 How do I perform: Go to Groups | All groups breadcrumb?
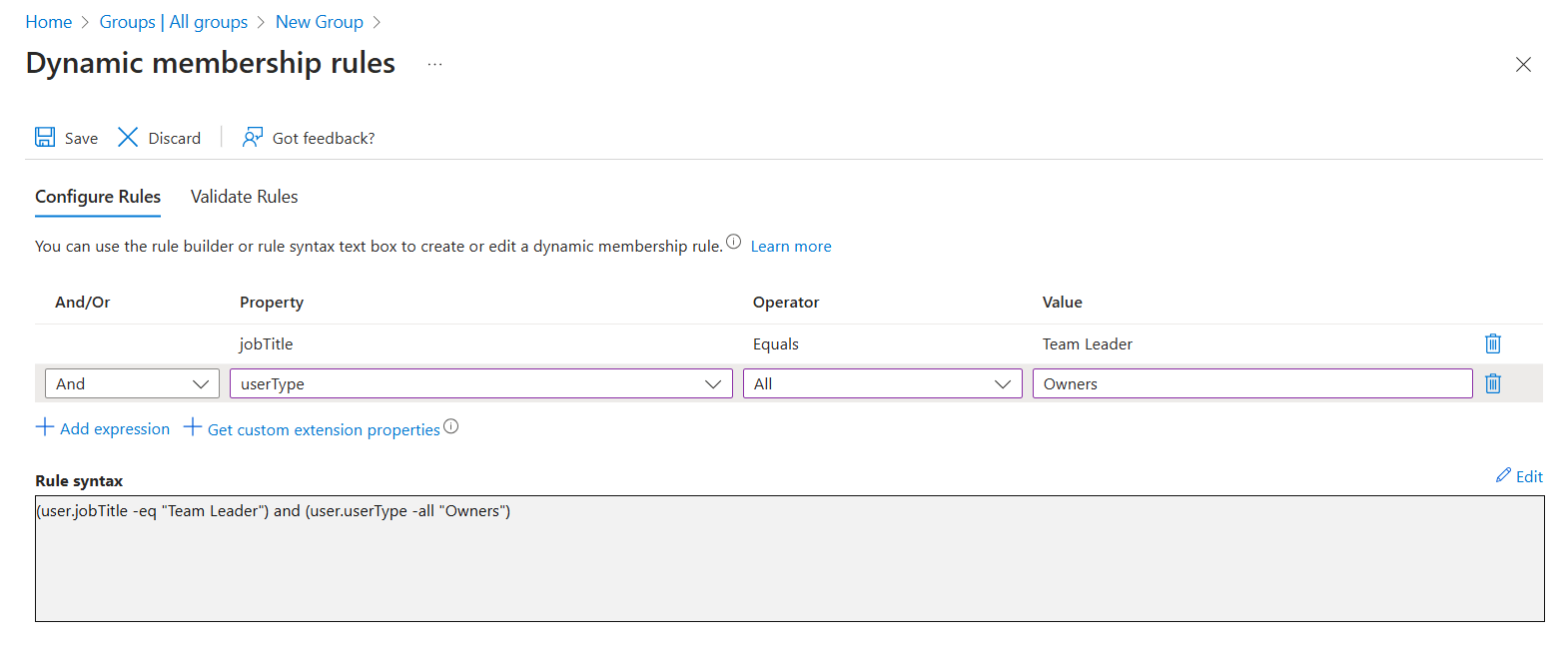pyautogui.click(x=173, y=22)
